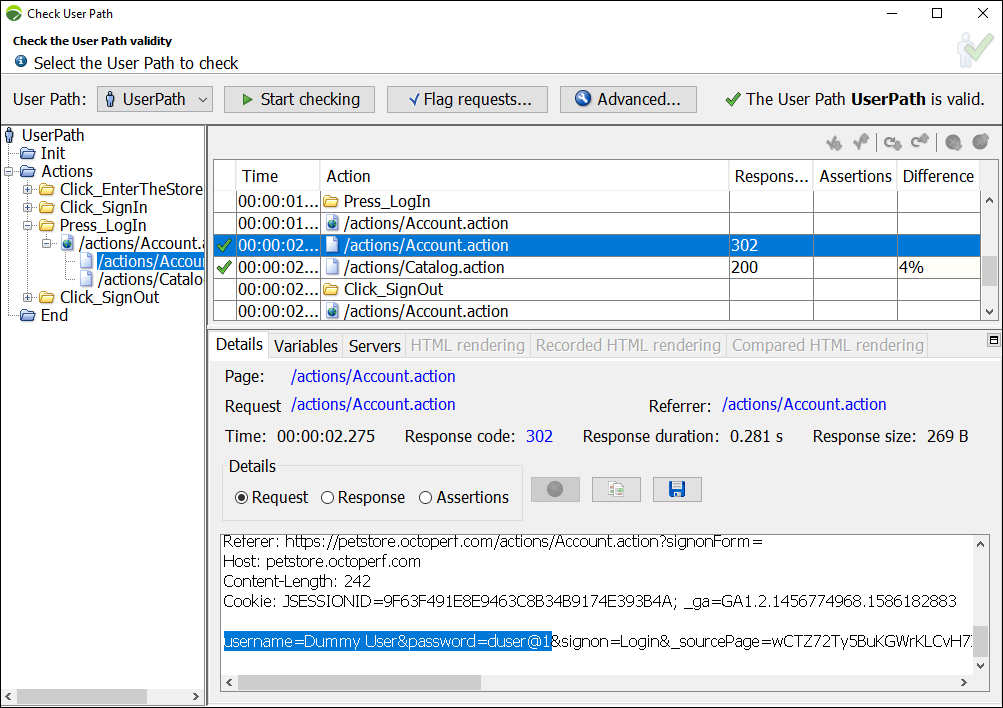Click the Flag requests button
The width and height of the screenshot is (1003, 708).
click(467, 99)
